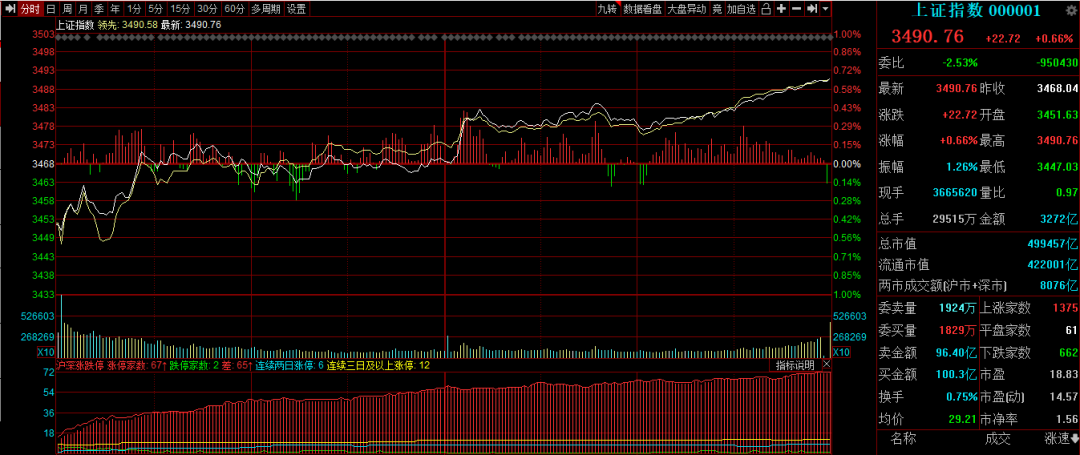Click the 九转 indicator button
The height and width of the screenshot is (455, 1080).
pyautogui.click(x=608, y=9)
